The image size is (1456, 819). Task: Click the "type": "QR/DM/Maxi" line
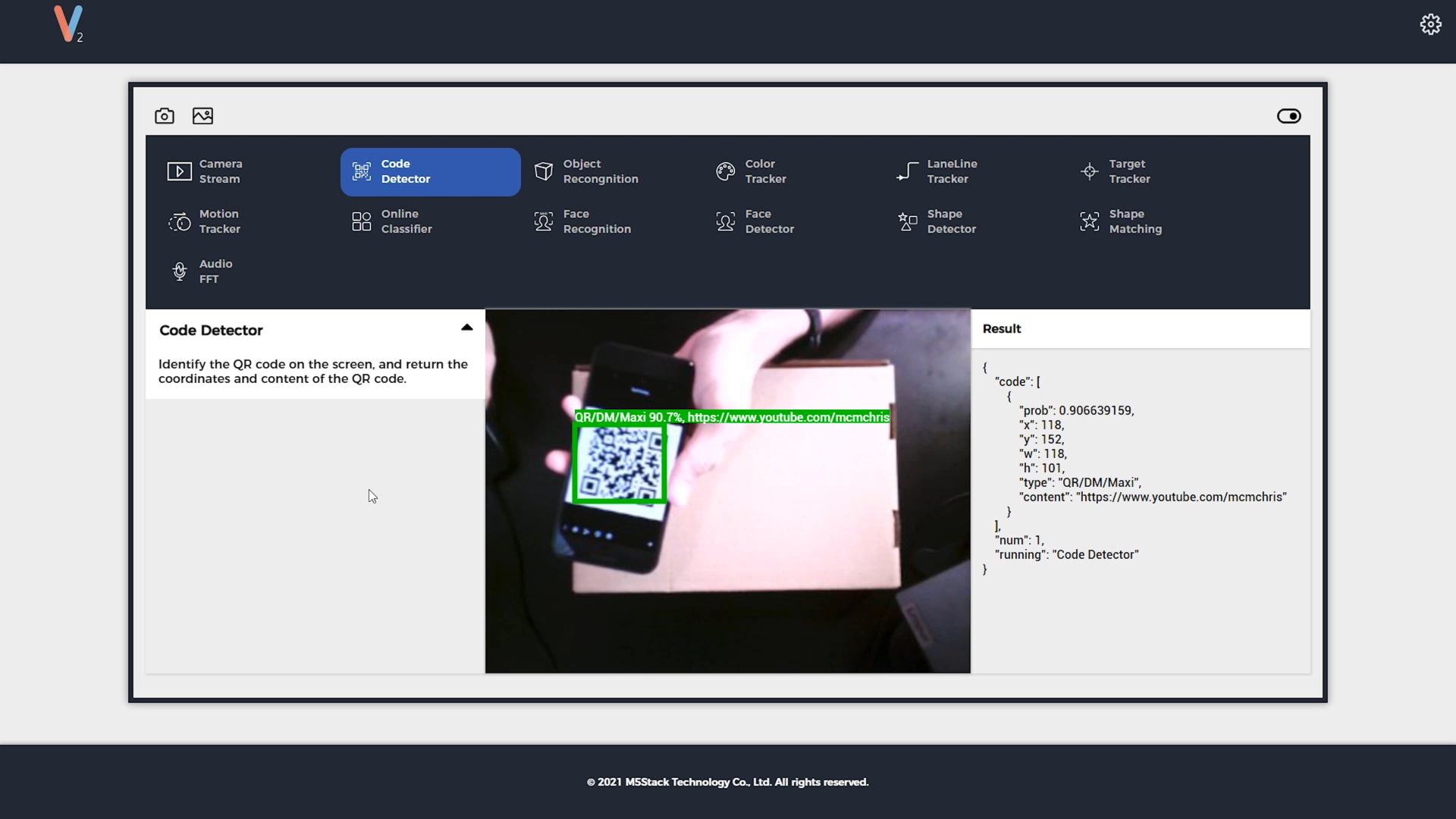pyautogui.click(x=1080, y=482)
